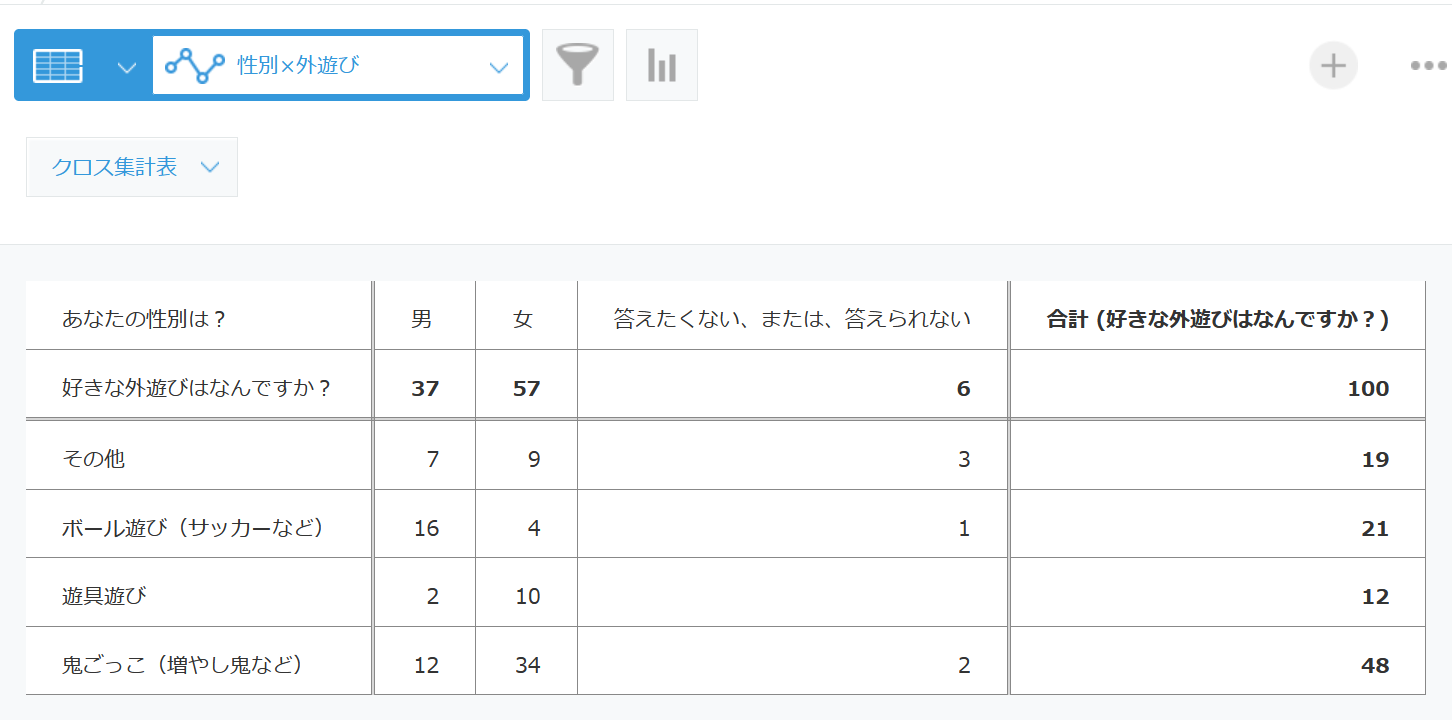Screen dimensions: 1452x720
Task: Click the table list view icon
Action: click(58, 66)
